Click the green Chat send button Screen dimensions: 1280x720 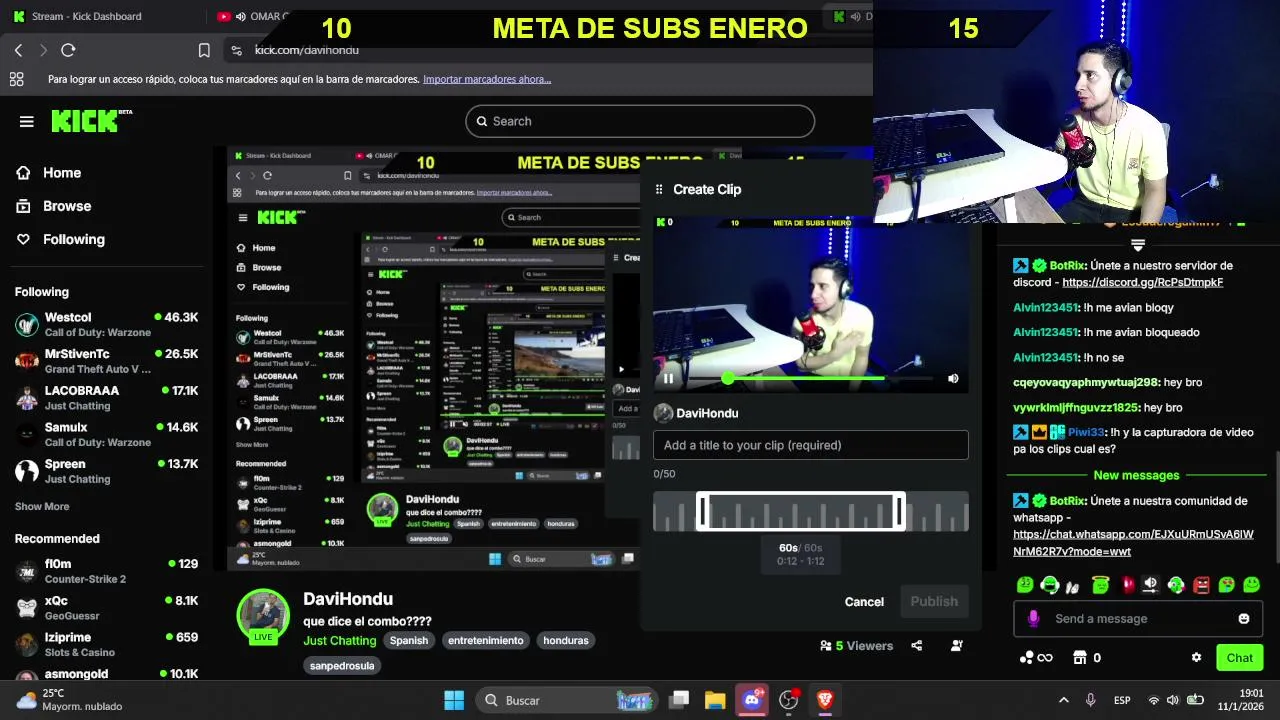pos(1240,658)
